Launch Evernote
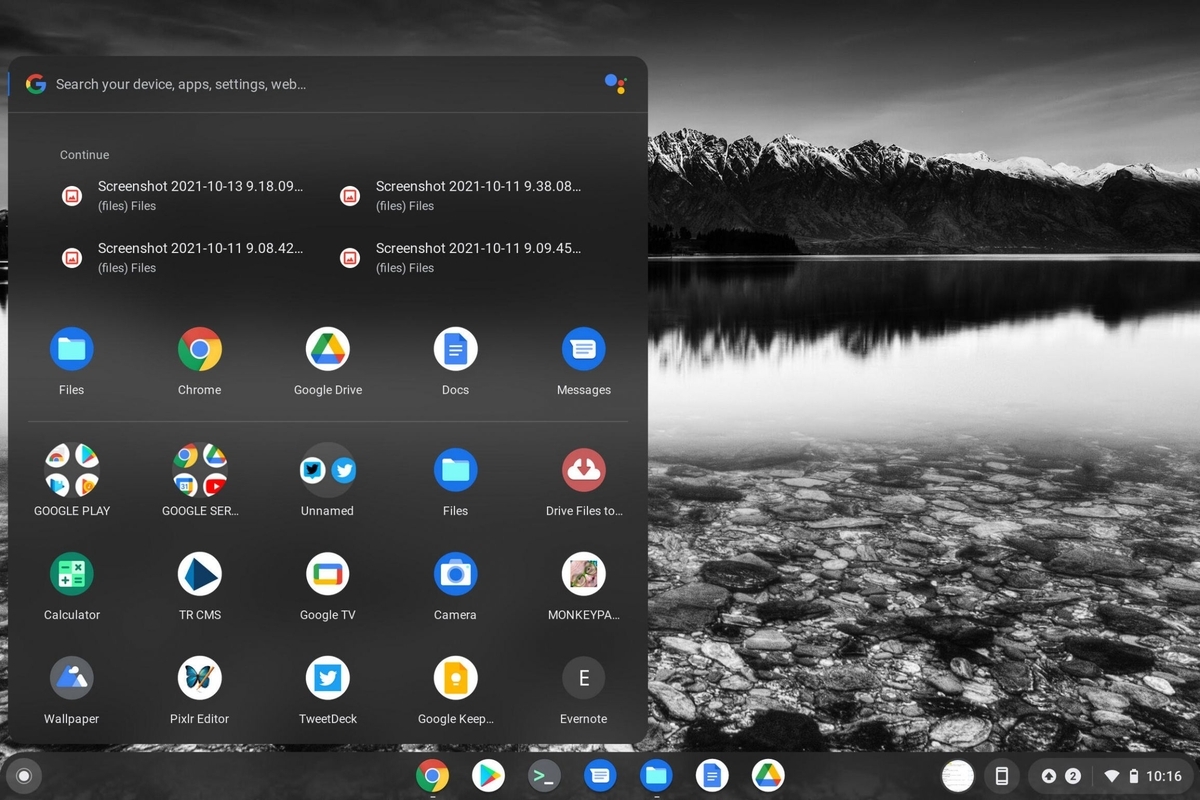Screen dimensions: 1200x800 tap(584, 677)
